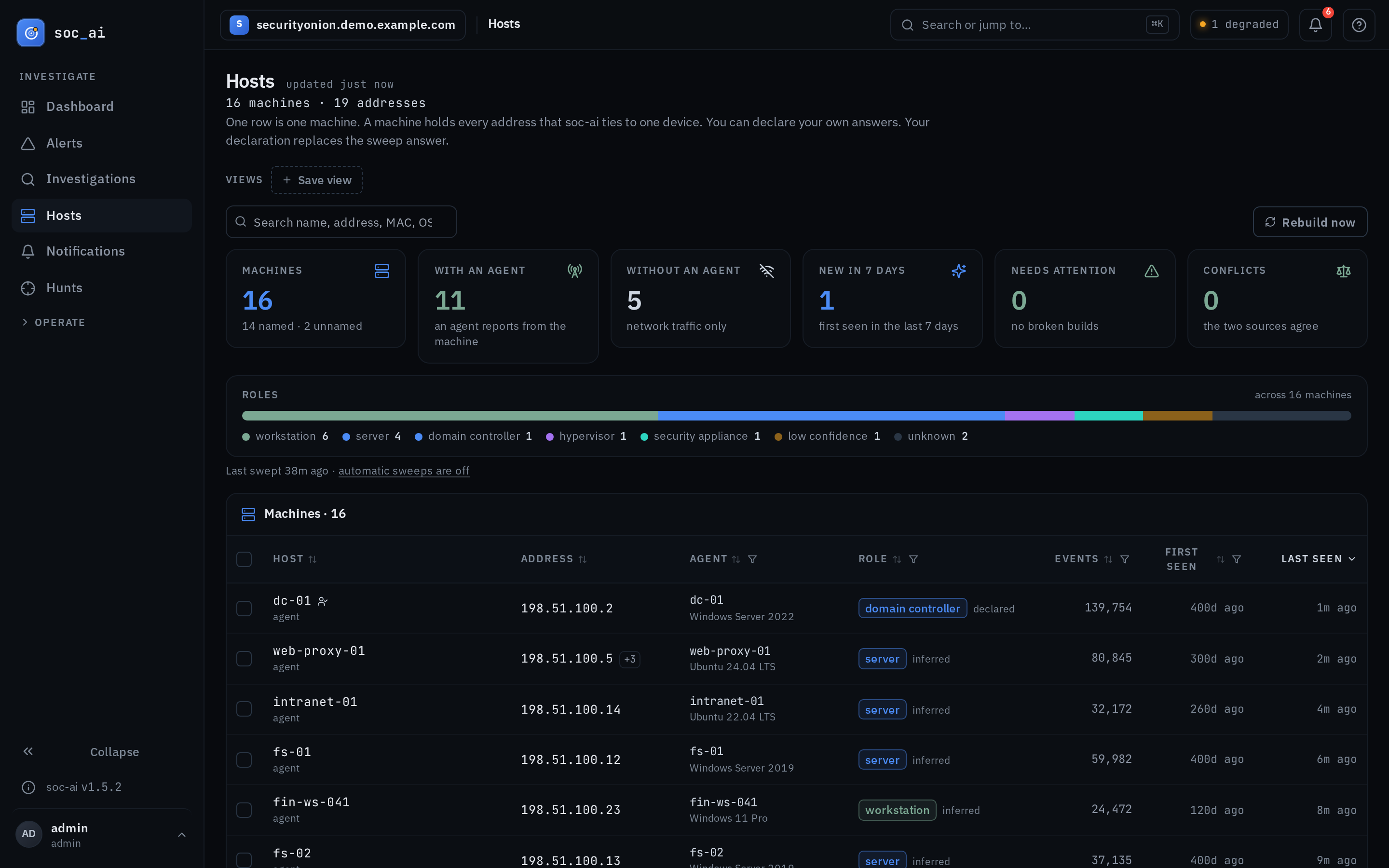Viewport: 1389px width, 868px height.
Task: Click the green workstation segment of roles bar
Action: [449, 416]
